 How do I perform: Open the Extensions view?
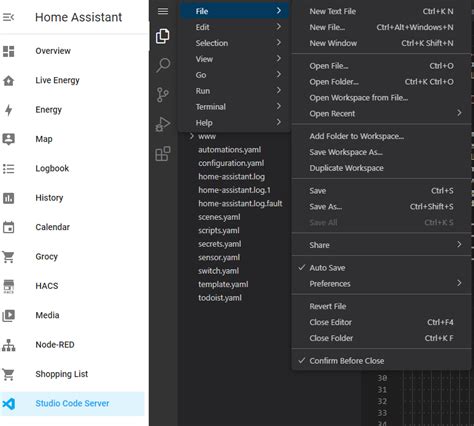[163, 154]
